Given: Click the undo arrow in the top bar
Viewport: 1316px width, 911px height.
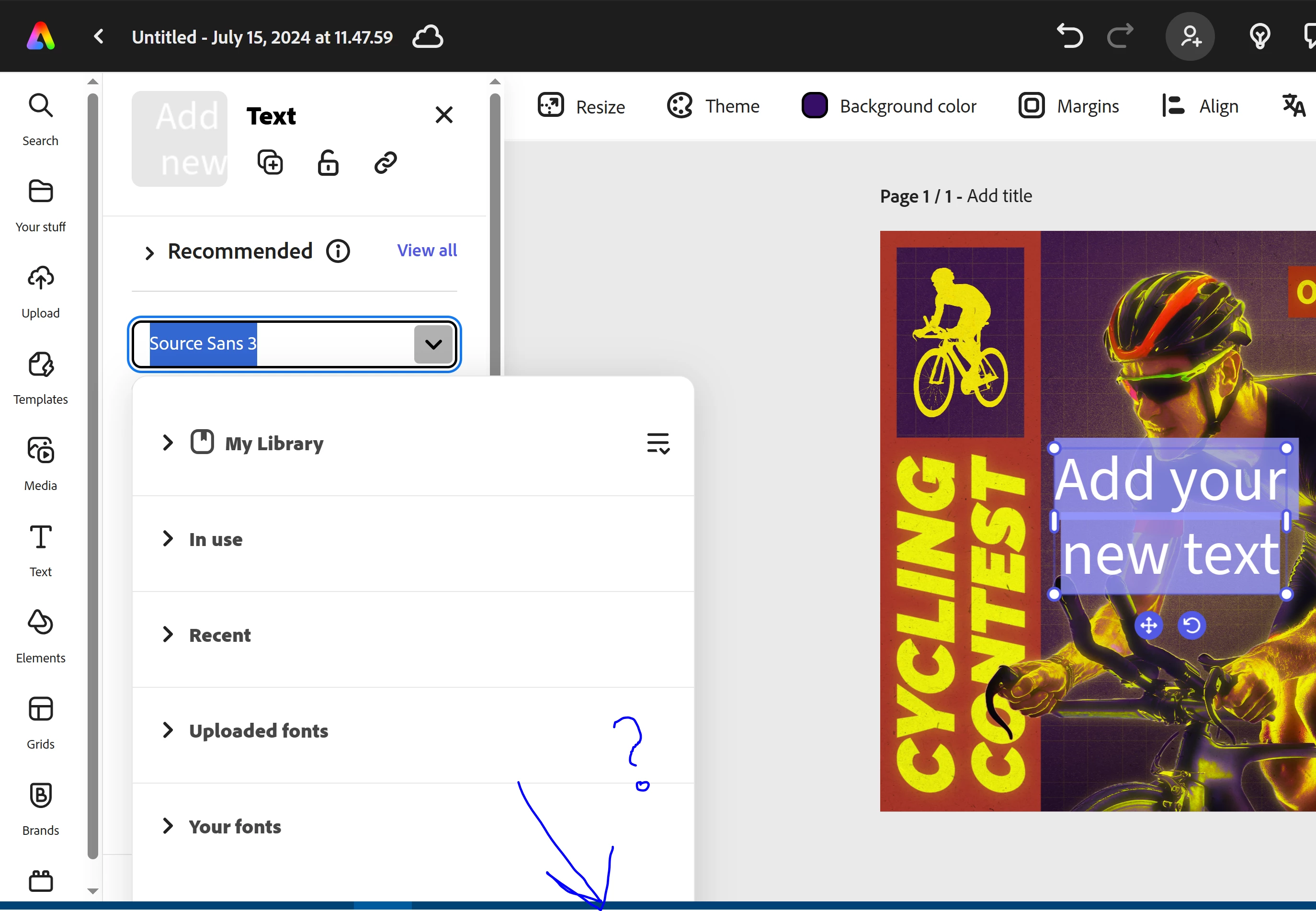Looking at the screenshot, I should click(1069, 36).
